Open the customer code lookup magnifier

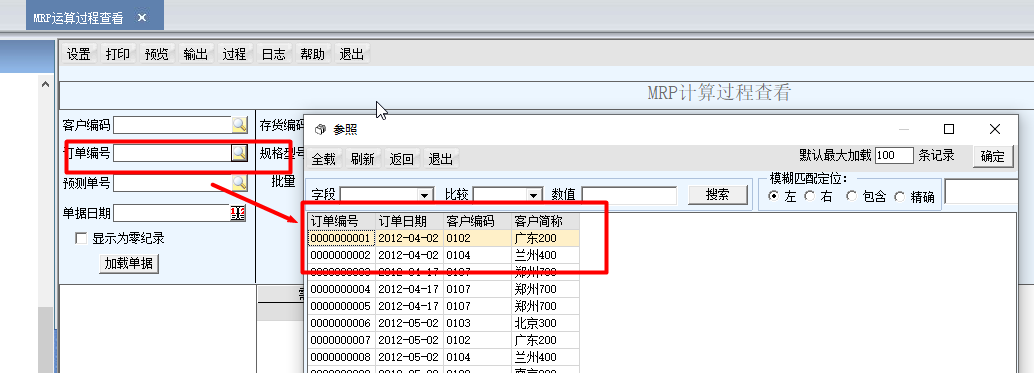click(239, 124)
